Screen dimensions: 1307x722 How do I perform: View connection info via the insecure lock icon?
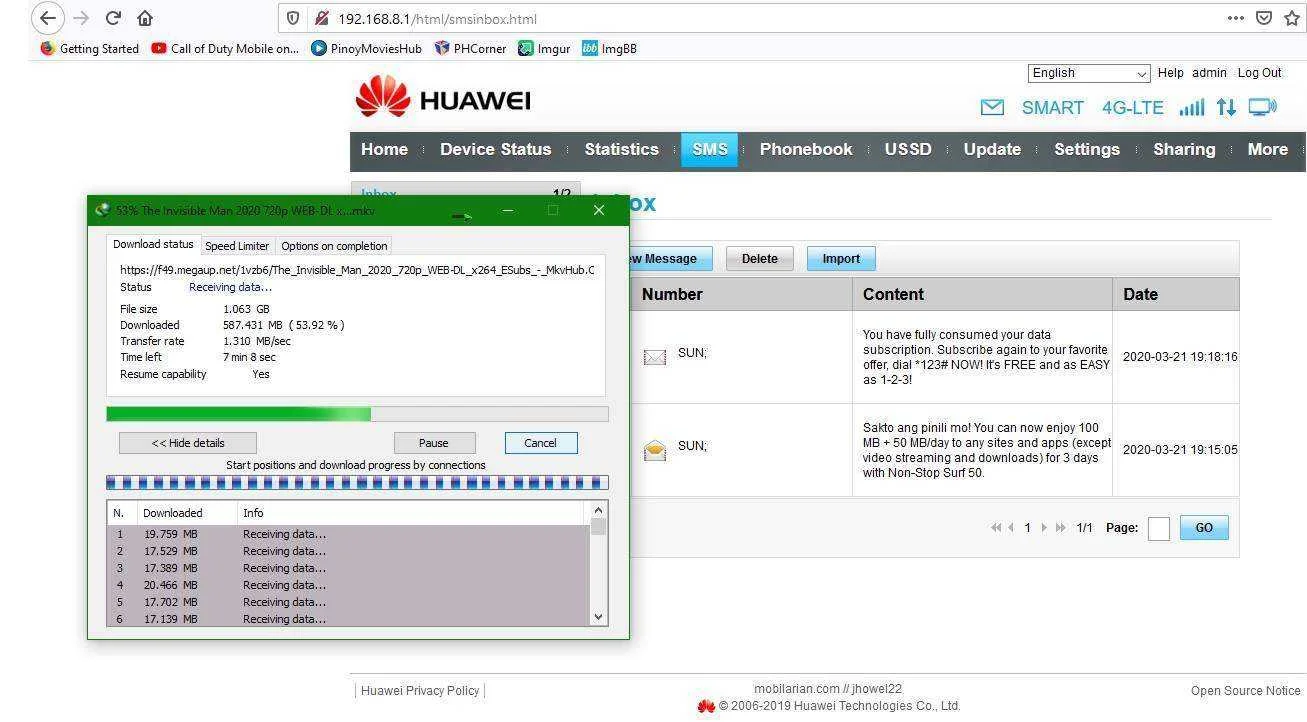(x=321, y=18)
